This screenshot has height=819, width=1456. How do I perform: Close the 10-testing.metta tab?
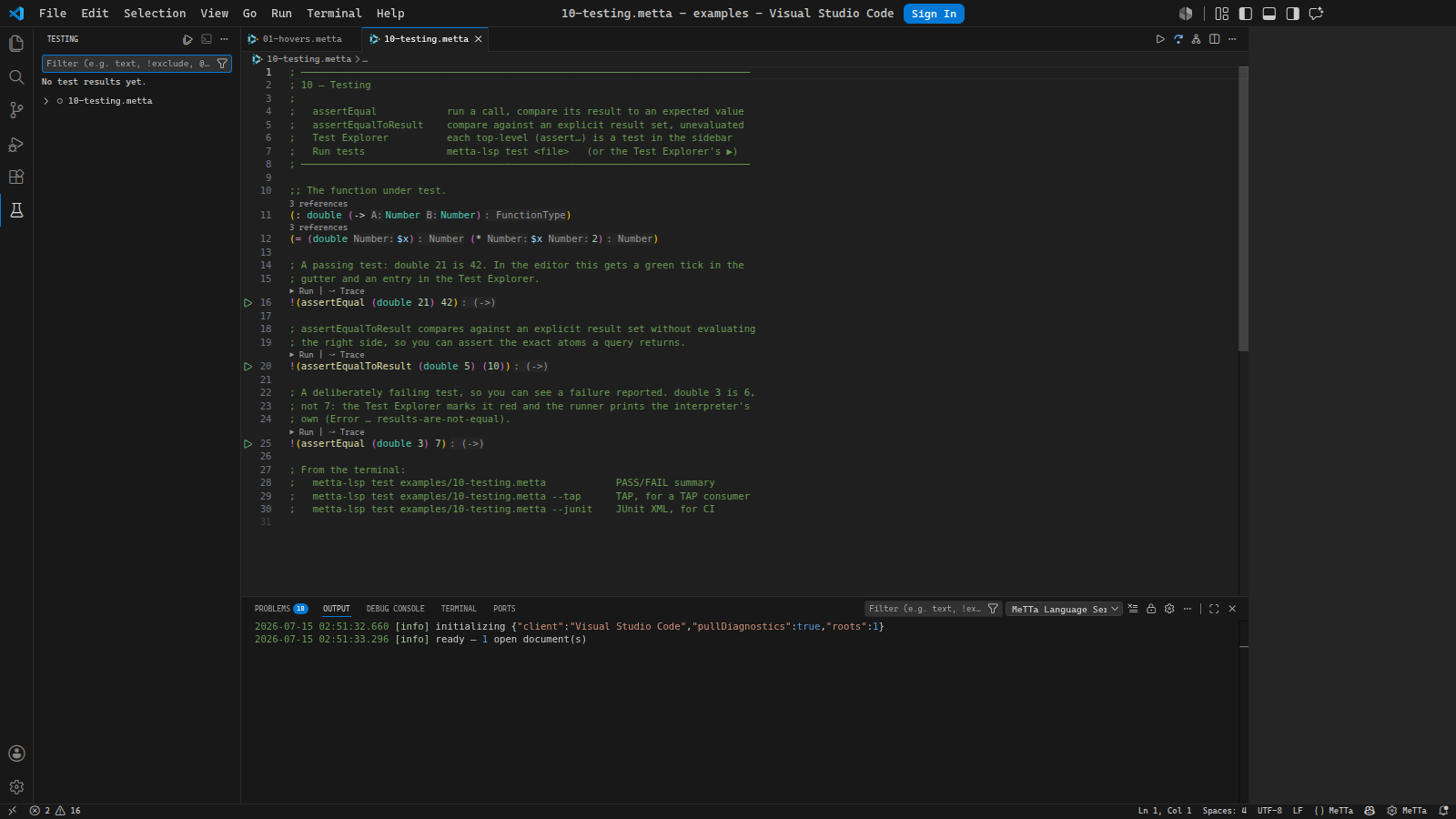[478, 39]
